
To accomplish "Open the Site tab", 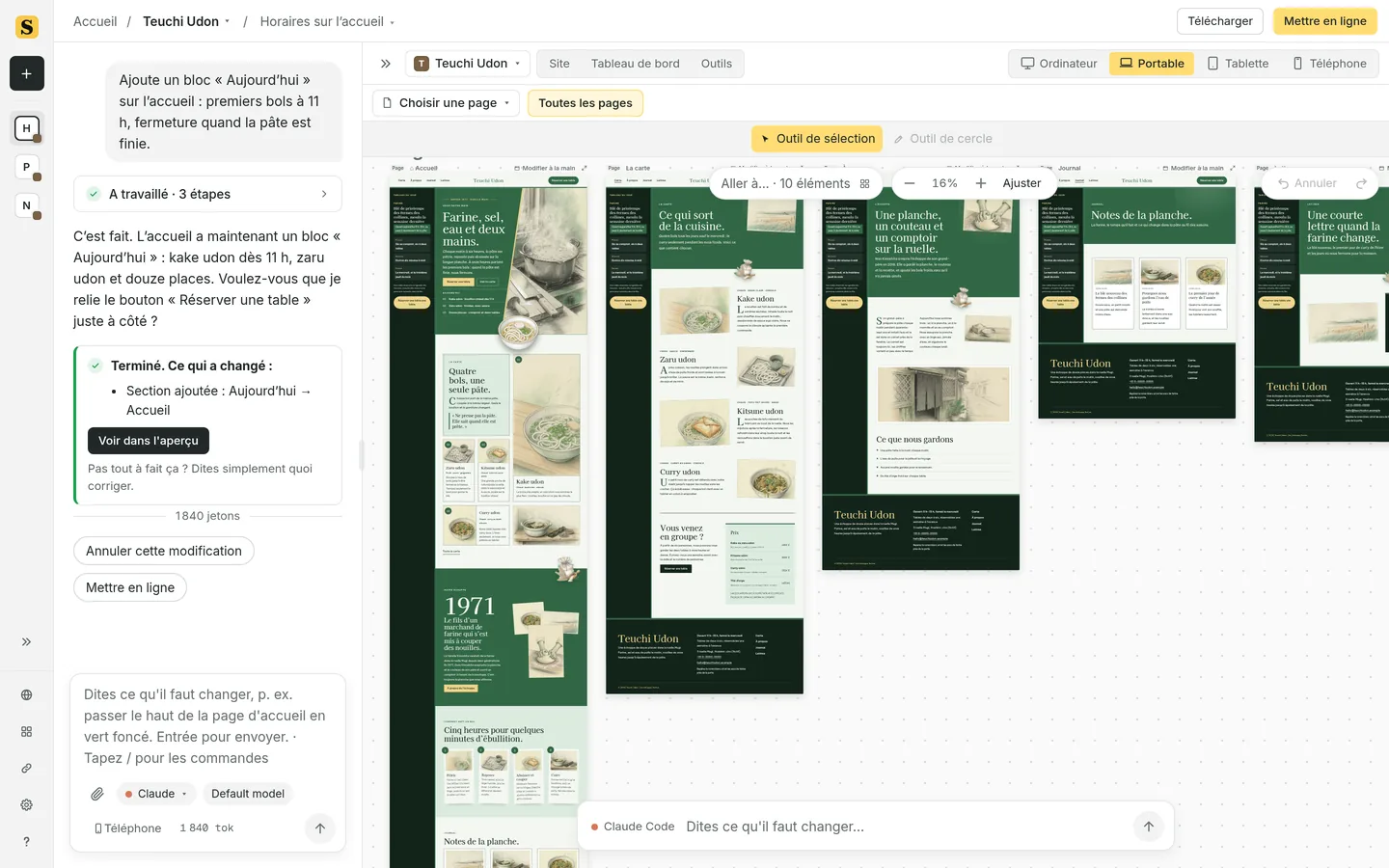I will pos(559,64).
